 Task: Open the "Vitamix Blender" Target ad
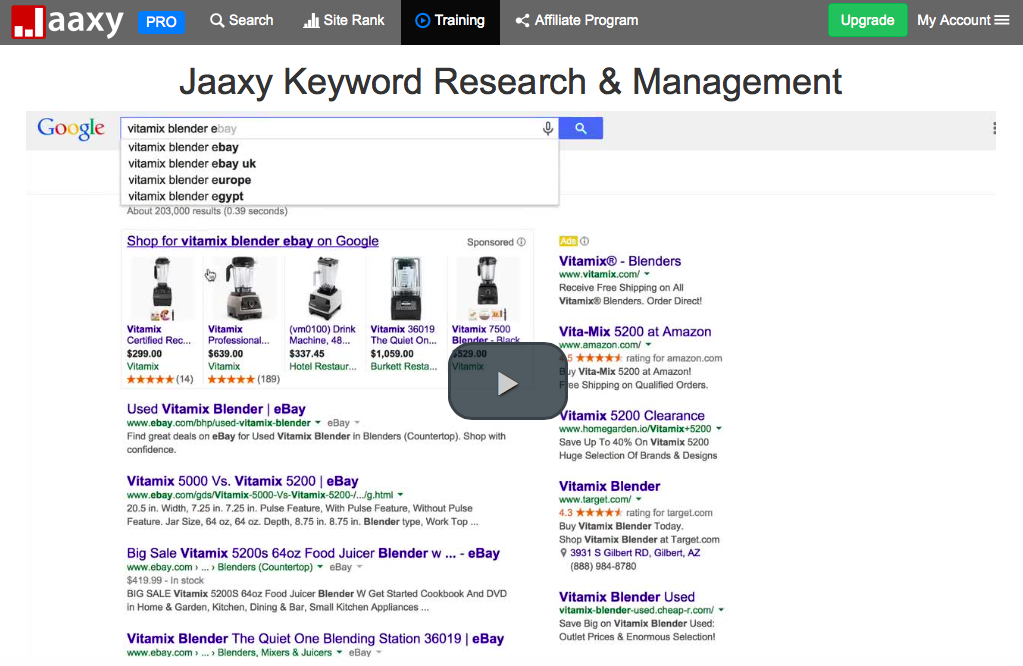click(609, 486)
